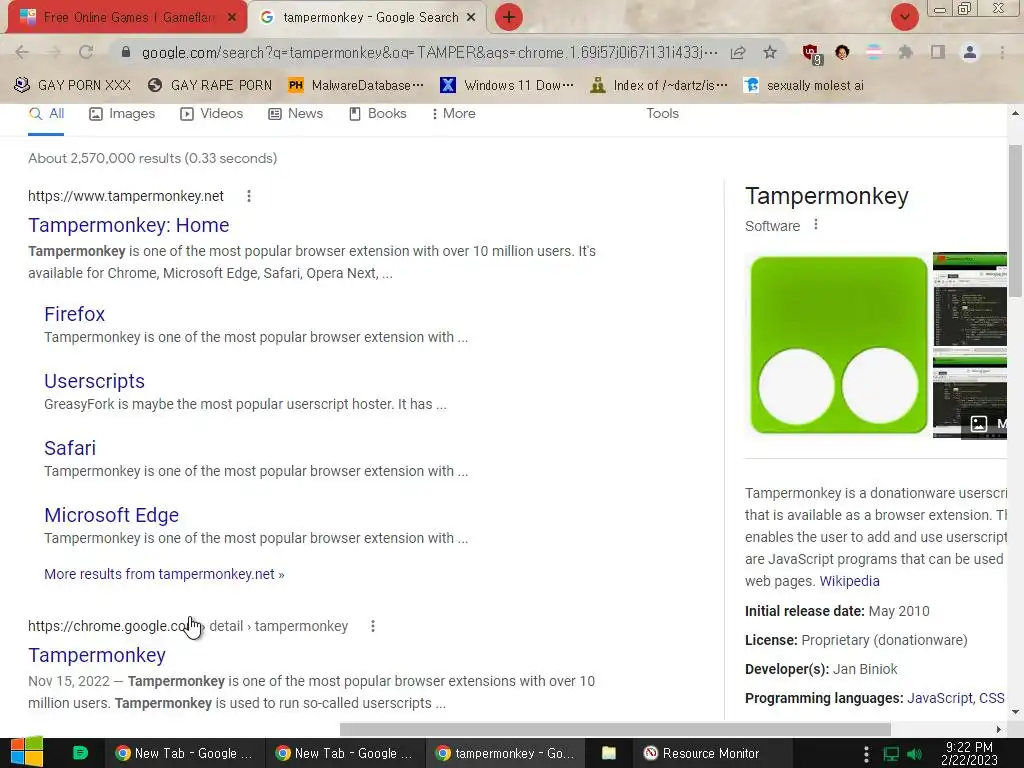Click the vertical scrollbar up arrow
The image size is (1024, 768).
(x=1015, y=113)
